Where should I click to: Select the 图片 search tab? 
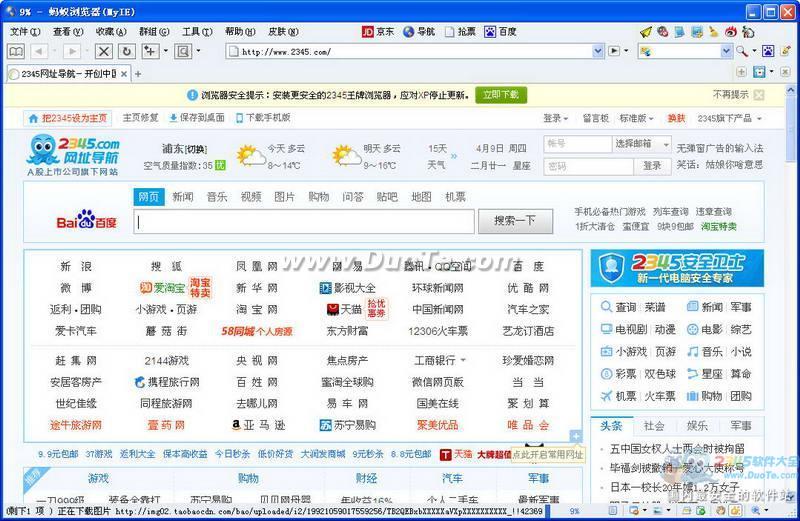[x=285, y=197]
